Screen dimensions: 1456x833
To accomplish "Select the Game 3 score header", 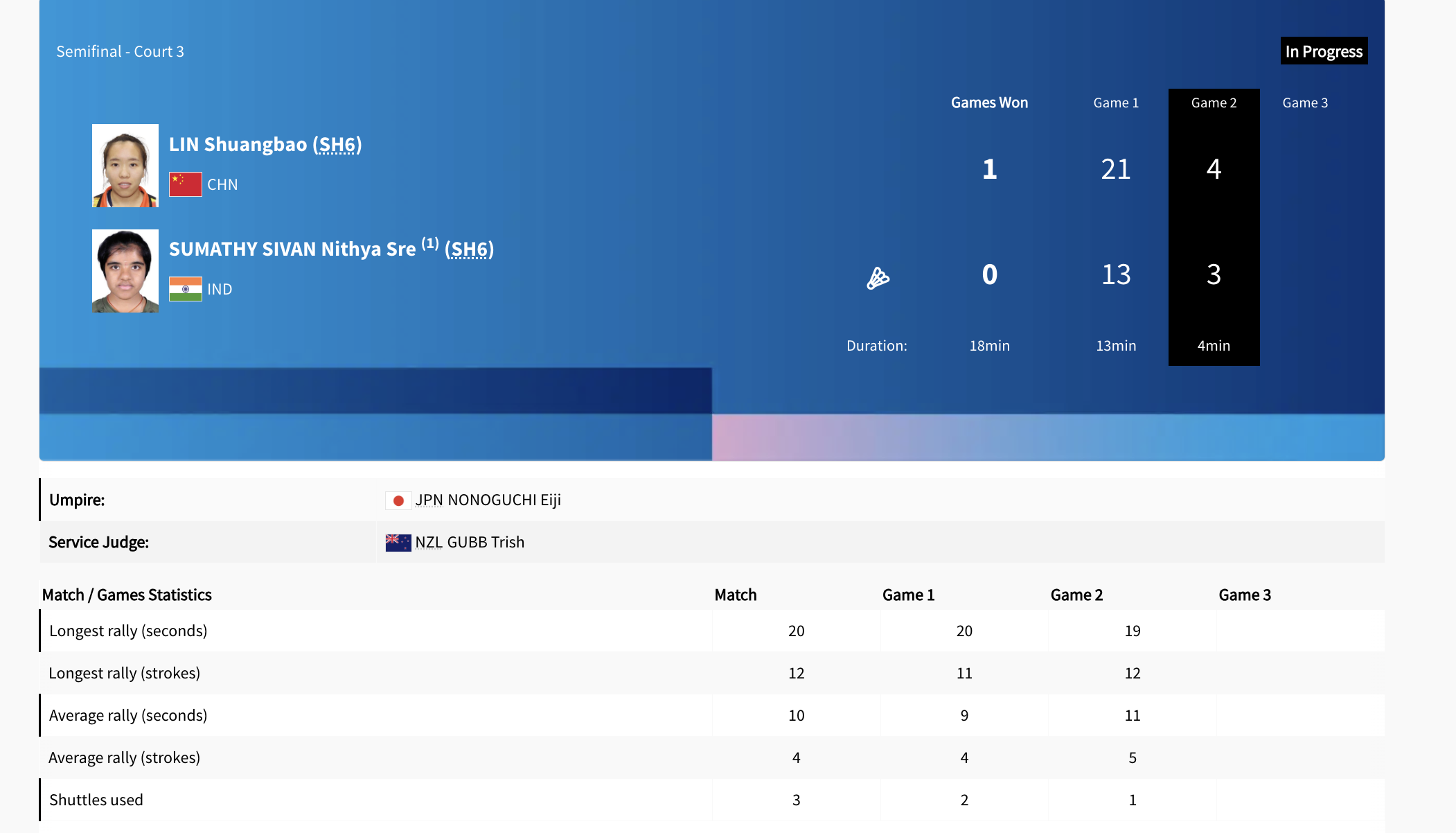I will click(x=1305, y=103).
